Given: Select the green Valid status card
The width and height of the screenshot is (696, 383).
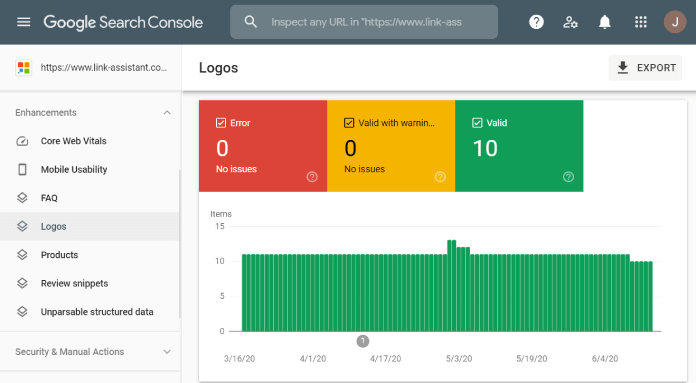Looking at the screenshot, I should (x=519, y=146).
